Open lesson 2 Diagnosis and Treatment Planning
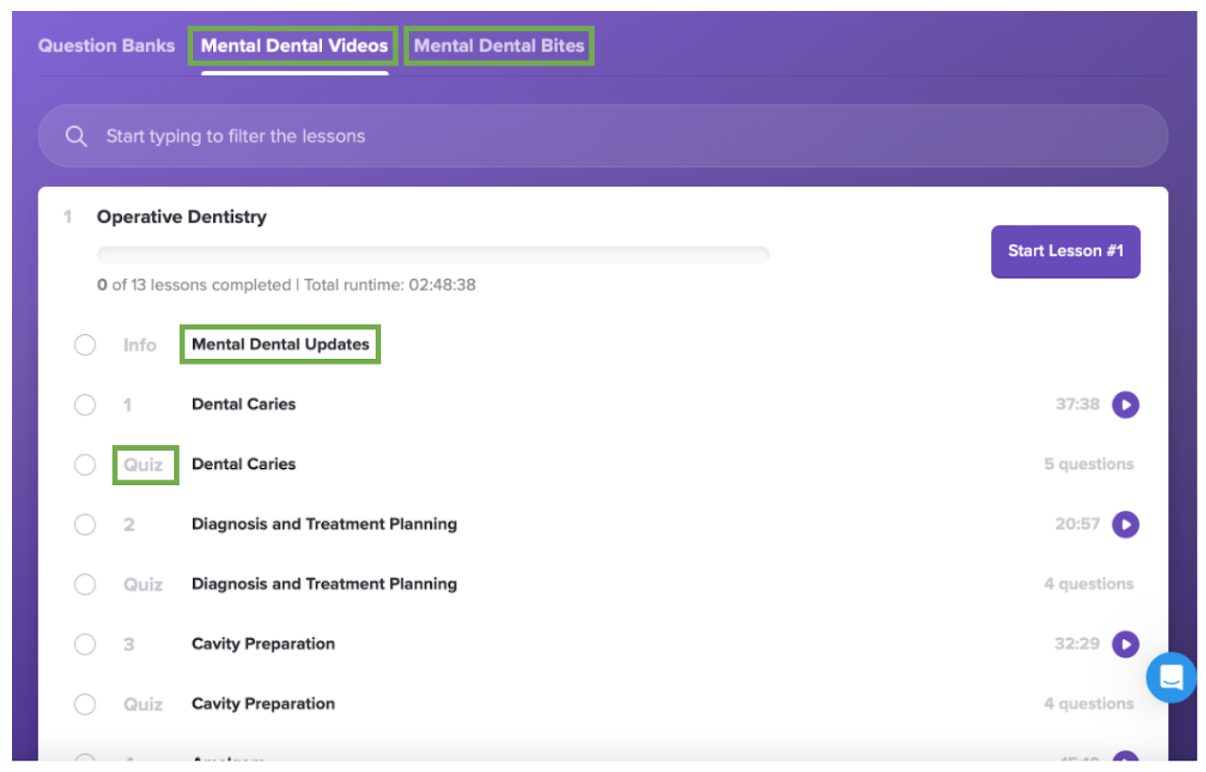 tap(324, 524)
